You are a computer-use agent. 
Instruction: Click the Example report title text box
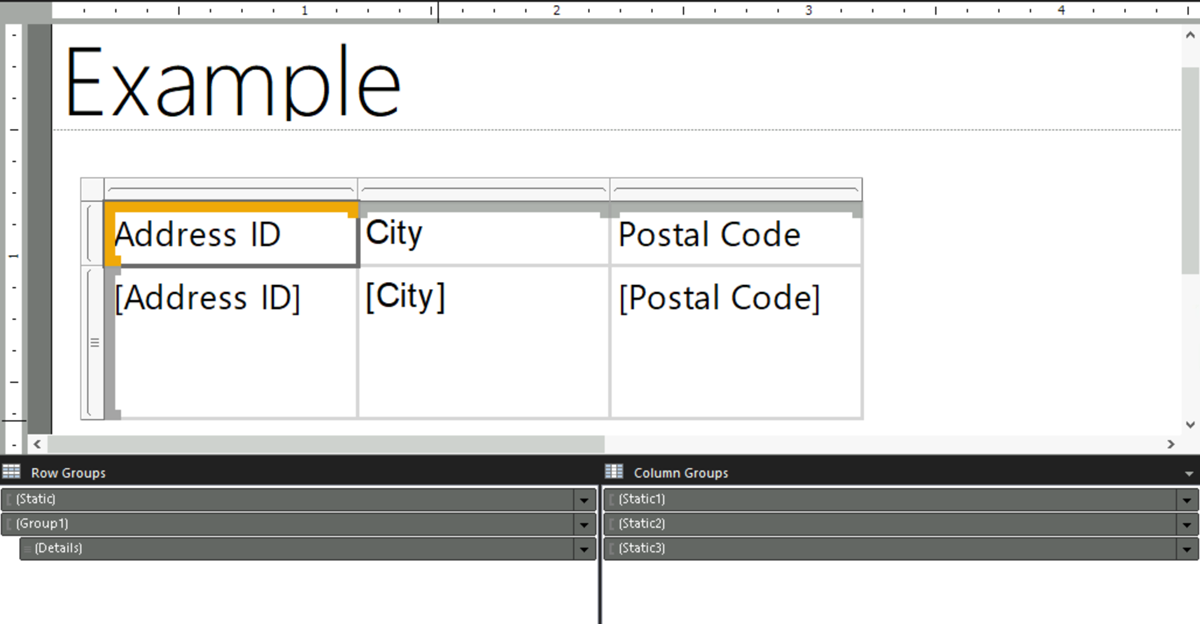[x=230, y=80]
